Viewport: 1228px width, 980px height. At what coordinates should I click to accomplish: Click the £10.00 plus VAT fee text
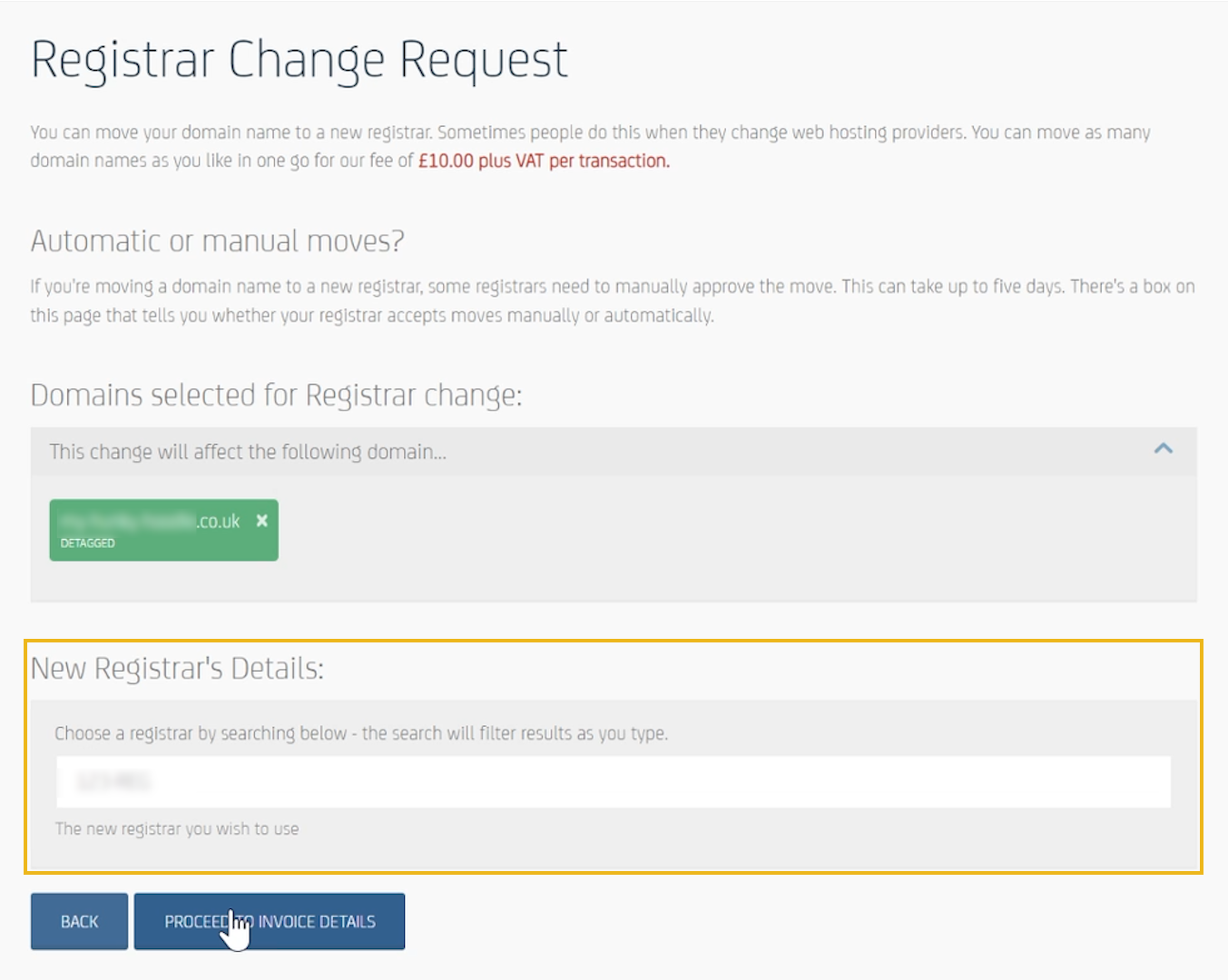544,161
